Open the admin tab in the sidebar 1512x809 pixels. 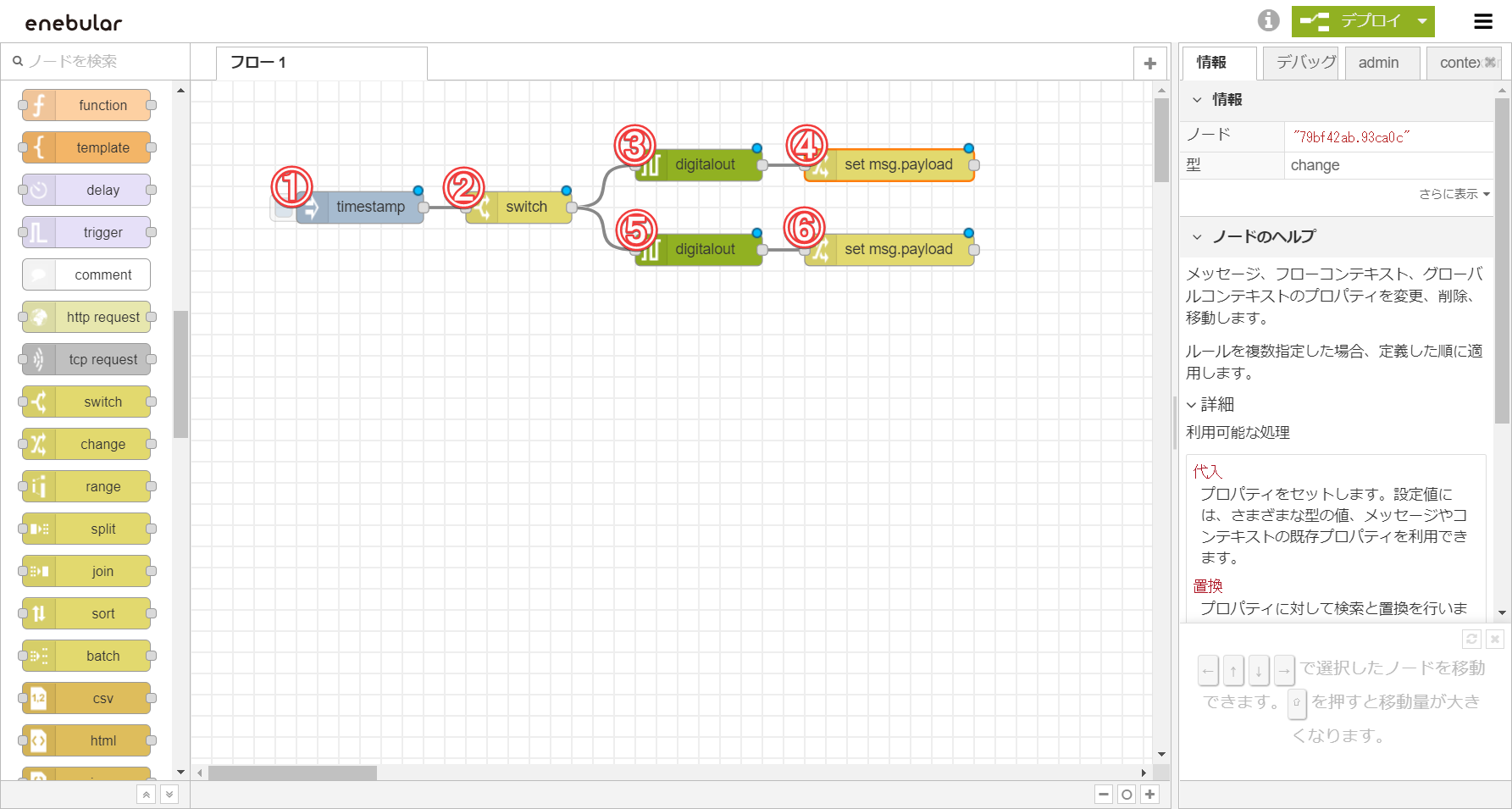coord(1379,62)
